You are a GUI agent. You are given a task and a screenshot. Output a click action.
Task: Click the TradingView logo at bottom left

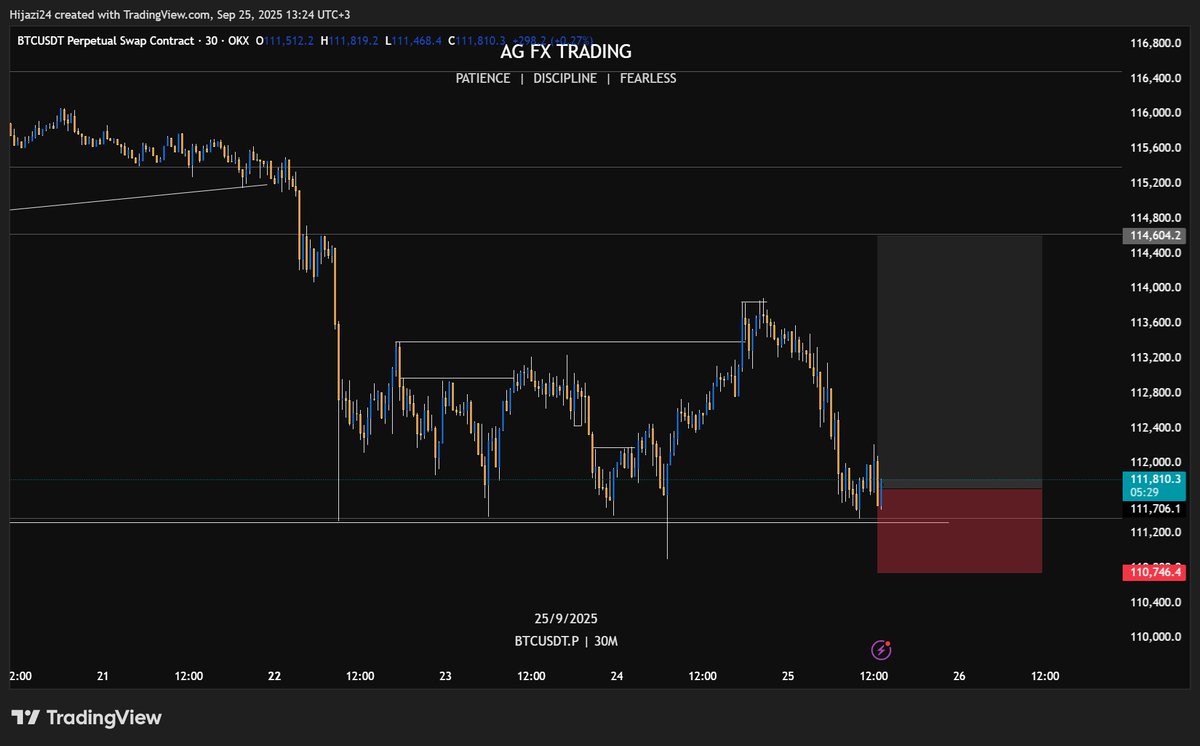(x=86, y=718)
